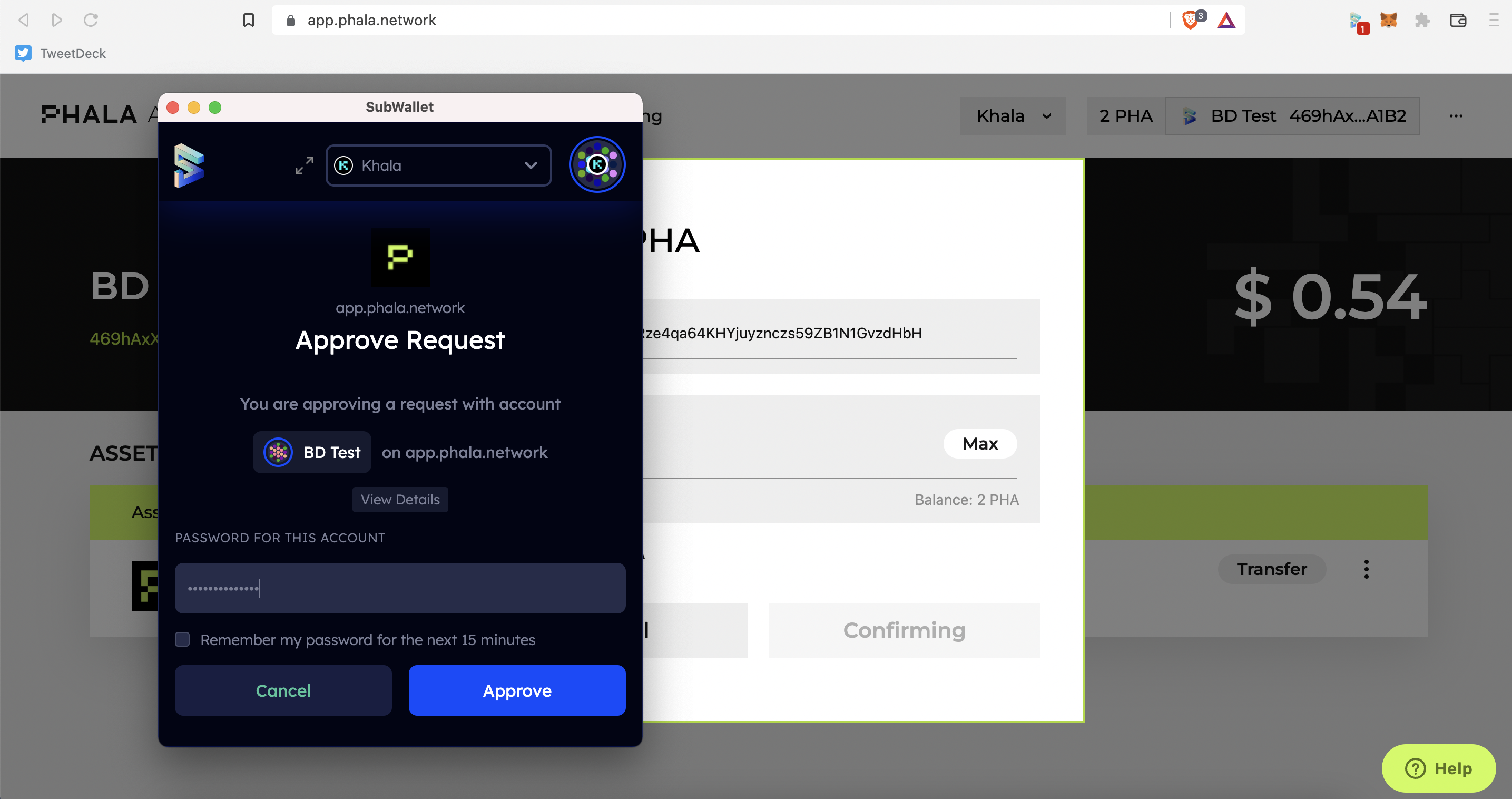Reload the page with refresh icon
1512x799 pixels.
[91, 20]
